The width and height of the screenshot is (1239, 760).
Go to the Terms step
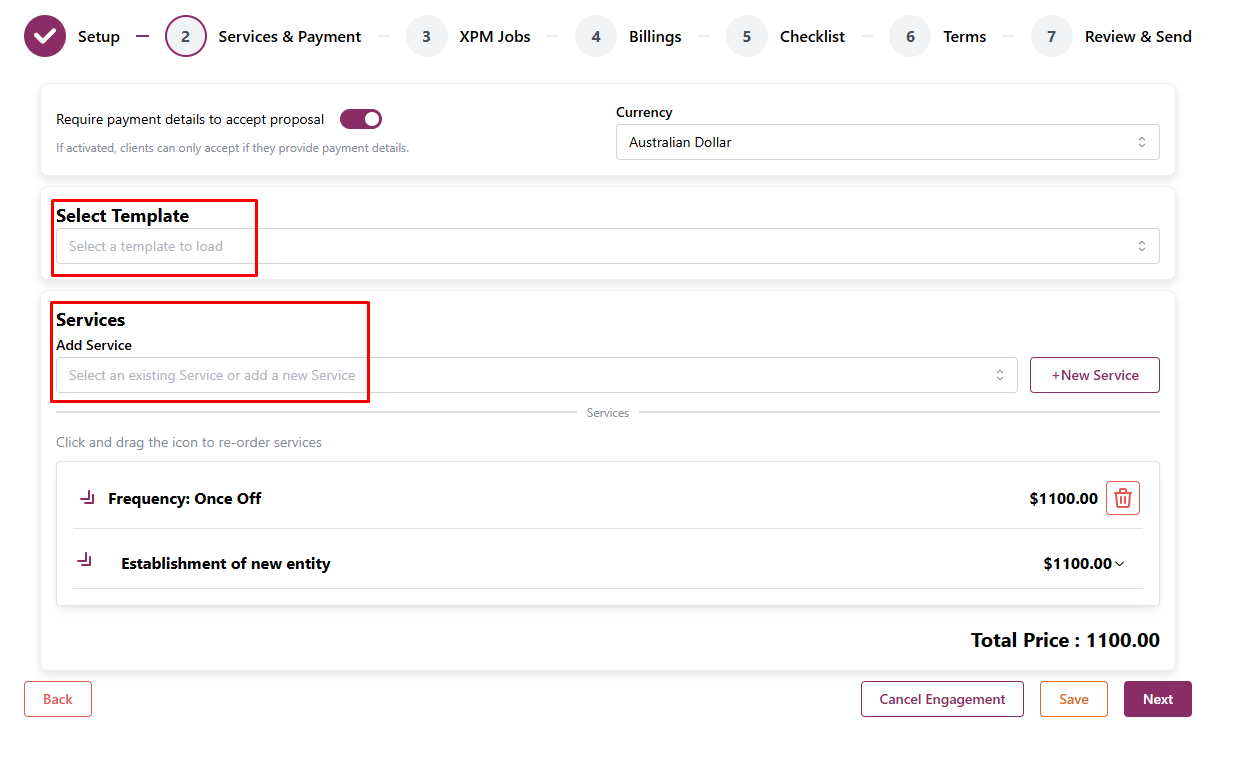tap(964, 36)
